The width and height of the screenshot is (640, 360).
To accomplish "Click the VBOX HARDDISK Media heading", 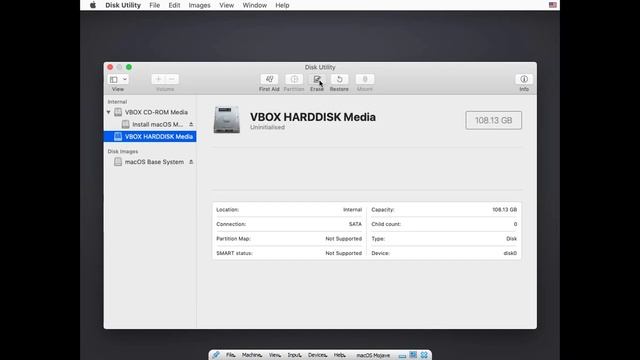I will 313,117.
